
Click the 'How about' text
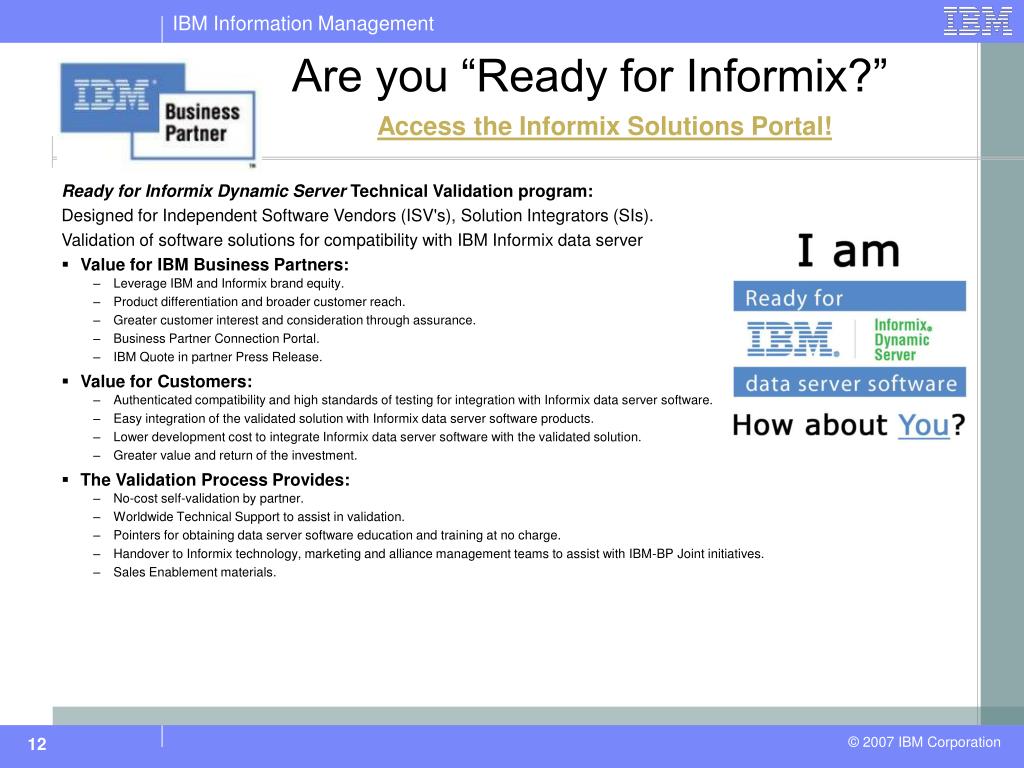click(810, 426)
